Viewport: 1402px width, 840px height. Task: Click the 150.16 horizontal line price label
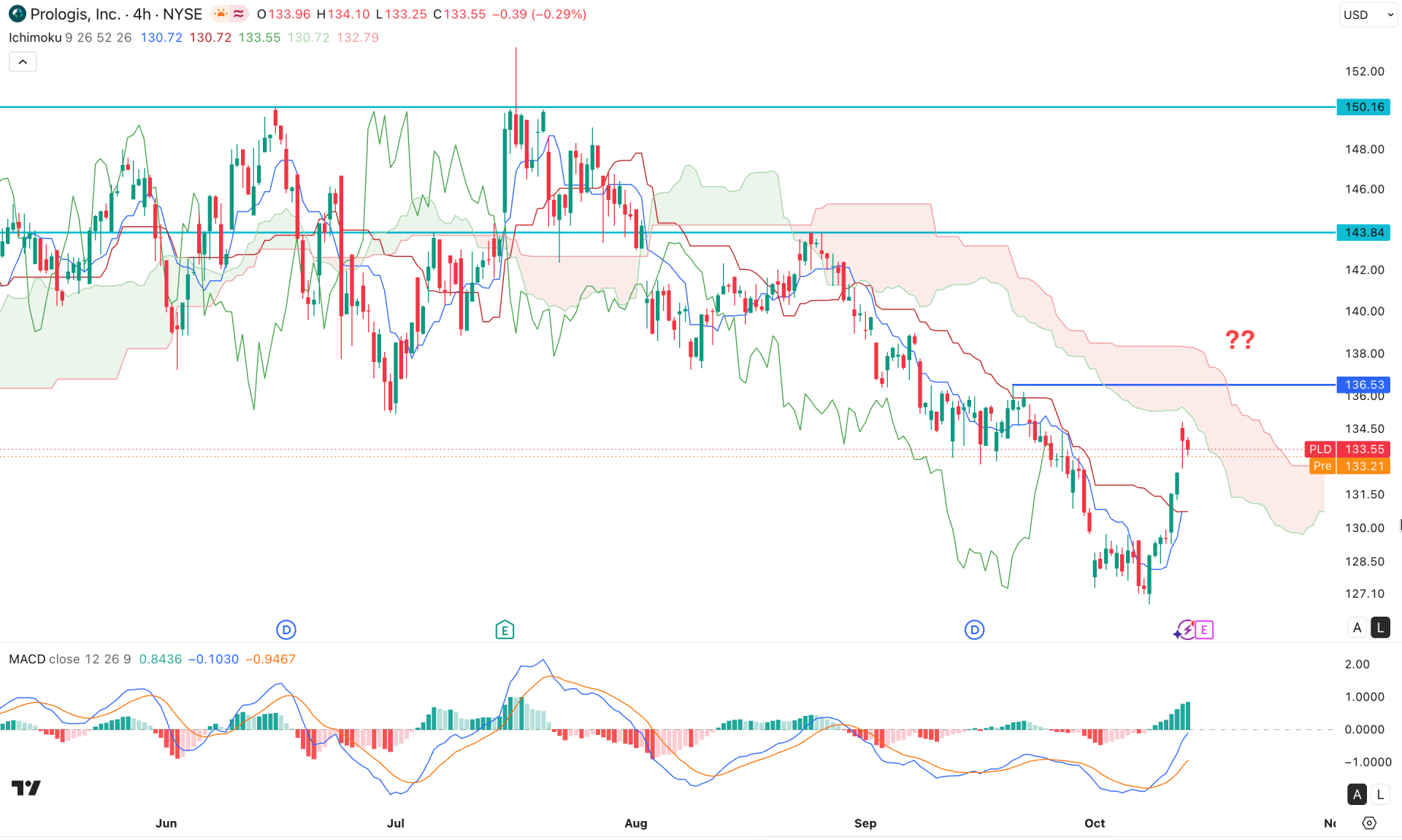[1363, 107]
